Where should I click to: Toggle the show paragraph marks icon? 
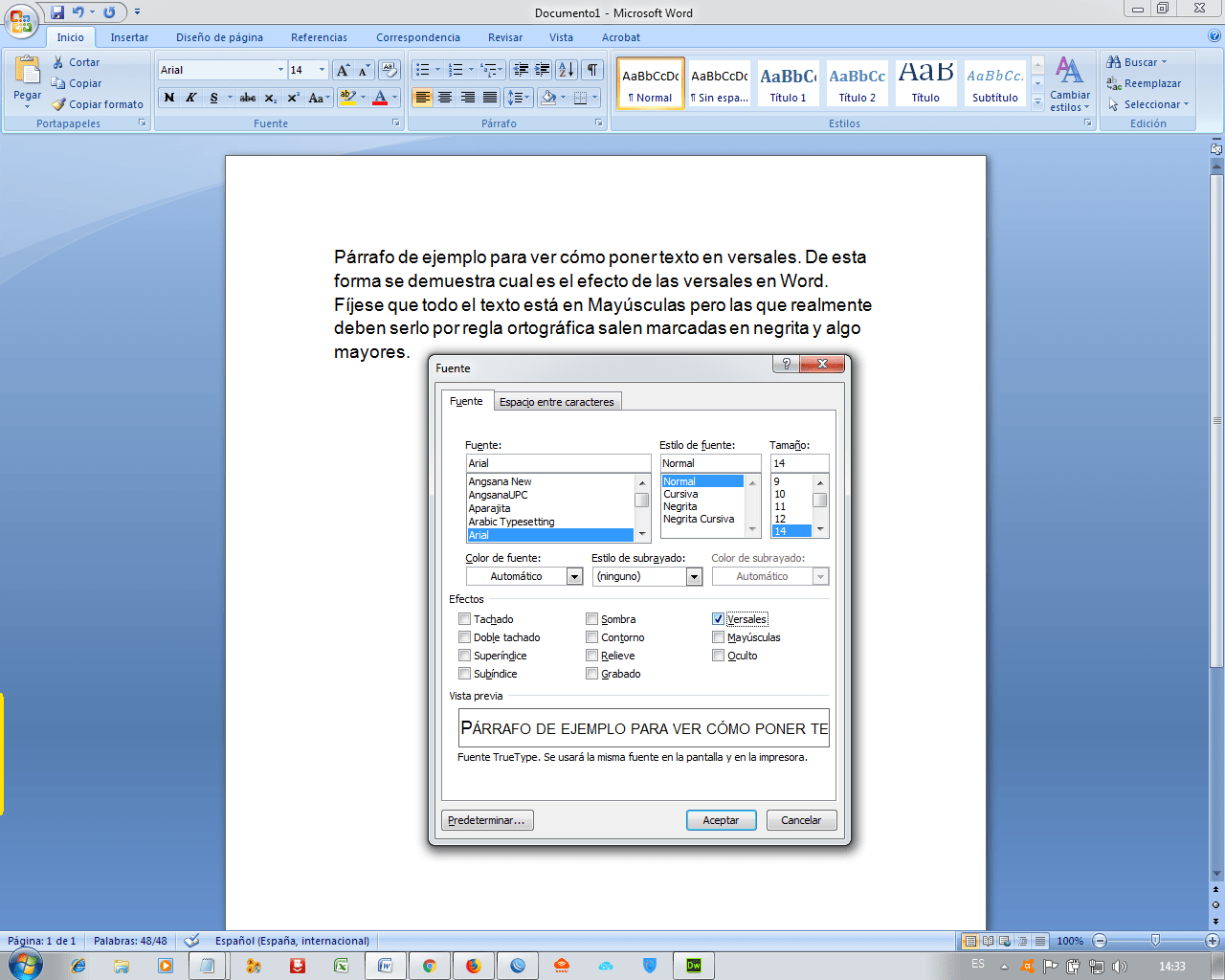593,70
